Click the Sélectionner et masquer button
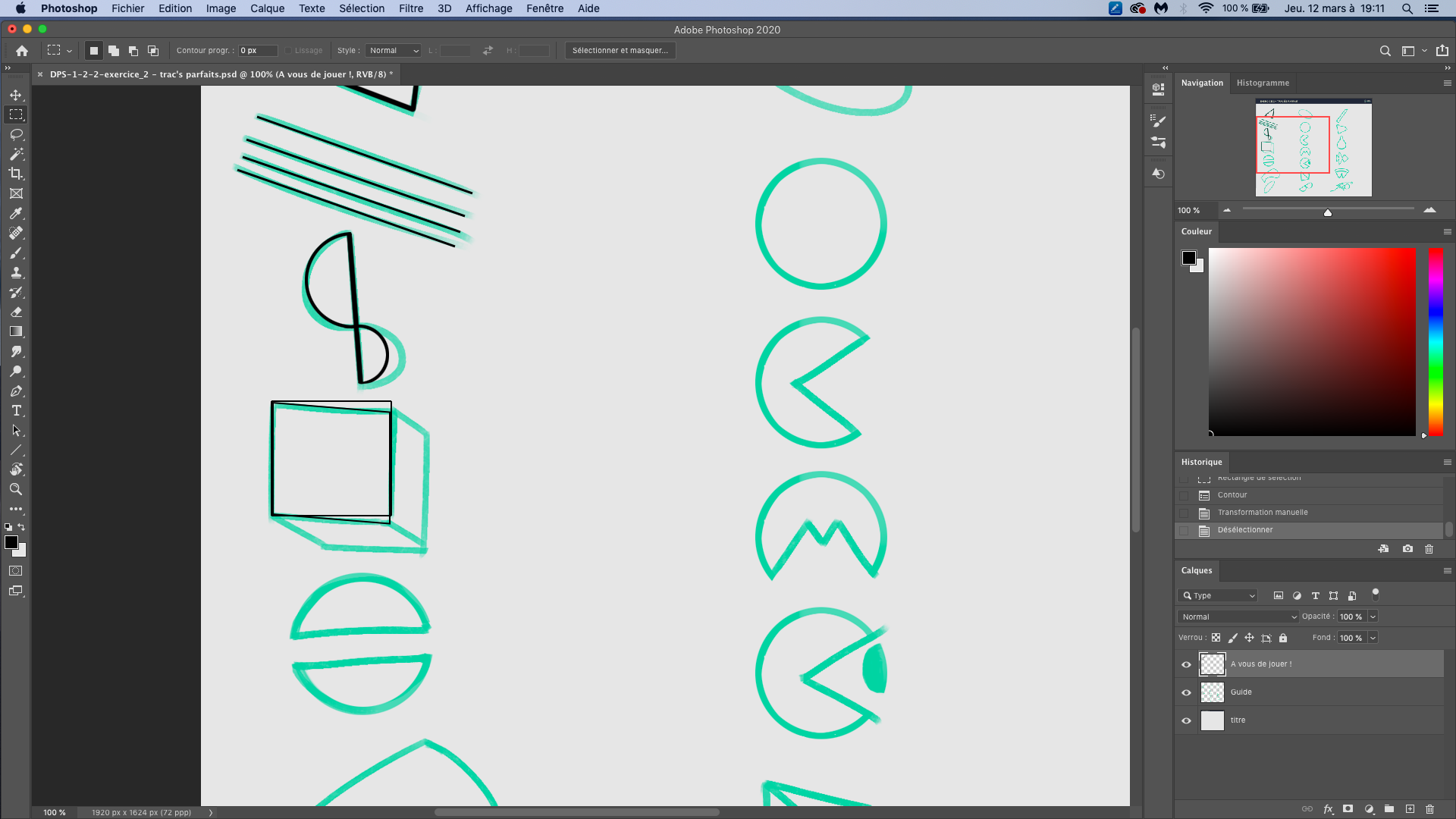The height and width of the screenshot is (819, 1456). pos(620,51)
